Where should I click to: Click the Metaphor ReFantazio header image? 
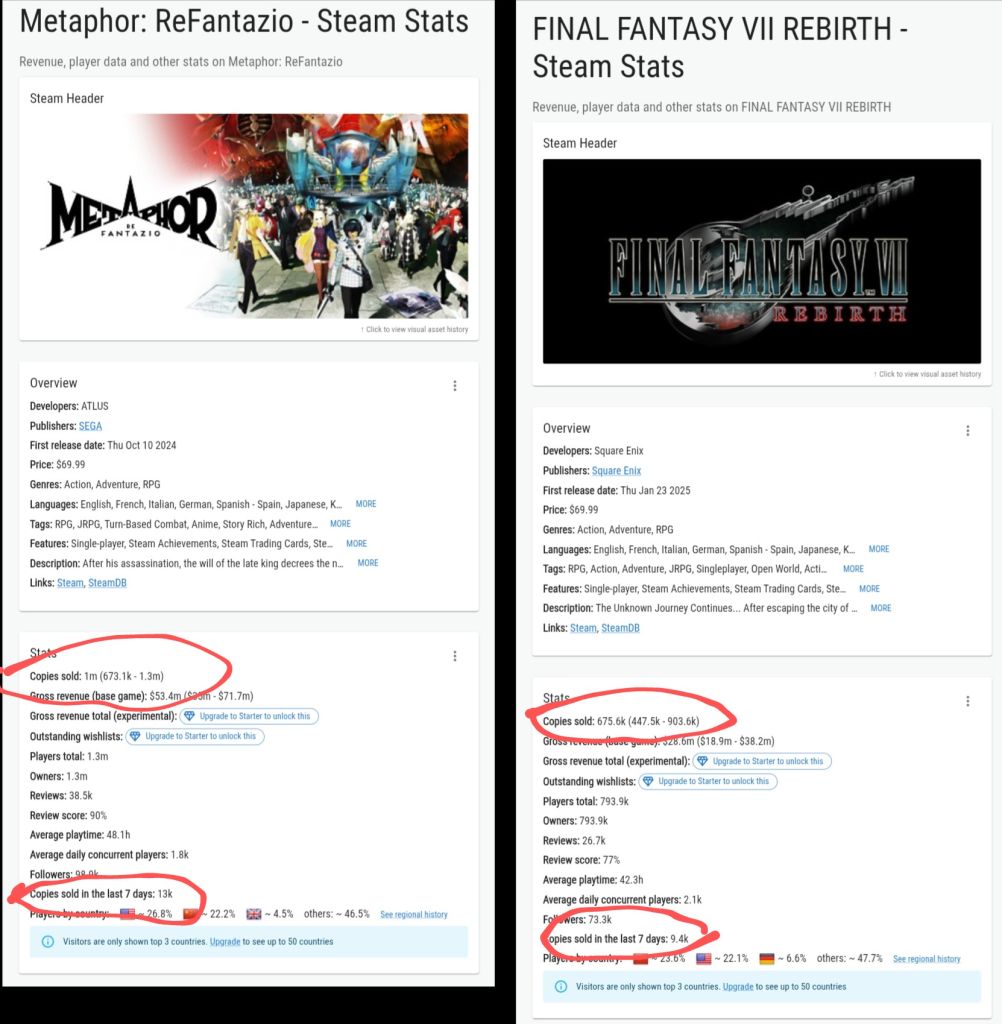(x=249, y=216)
